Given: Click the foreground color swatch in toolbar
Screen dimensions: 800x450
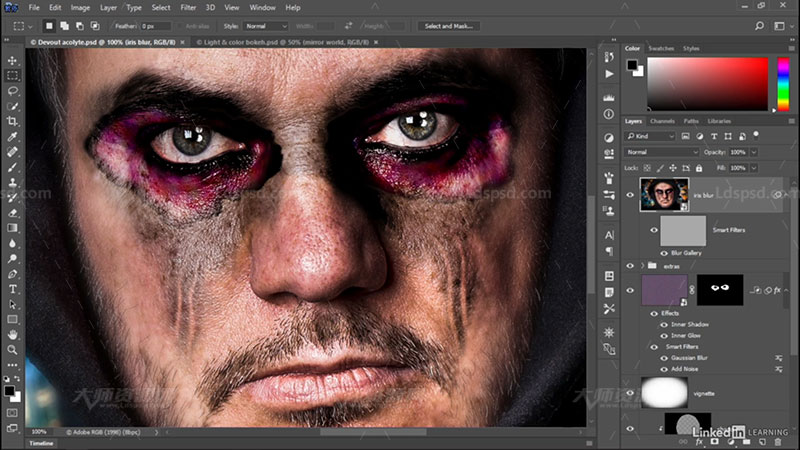Looking at the screenshot, I should coord(10,391).
